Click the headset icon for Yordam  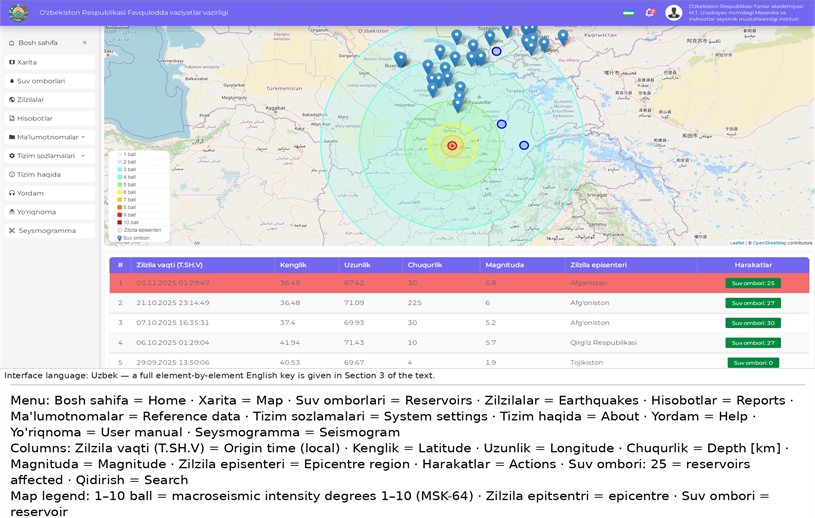pos(12,193)
